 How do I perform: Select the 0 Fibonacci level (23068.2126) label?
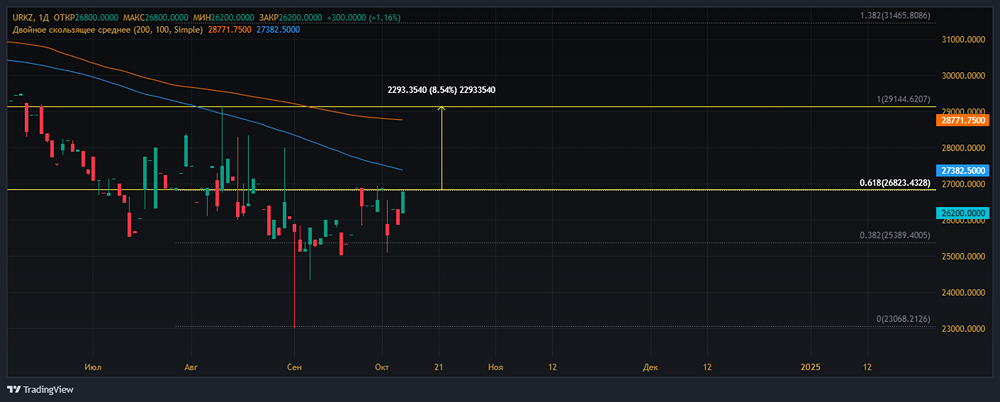click(905, 319)
